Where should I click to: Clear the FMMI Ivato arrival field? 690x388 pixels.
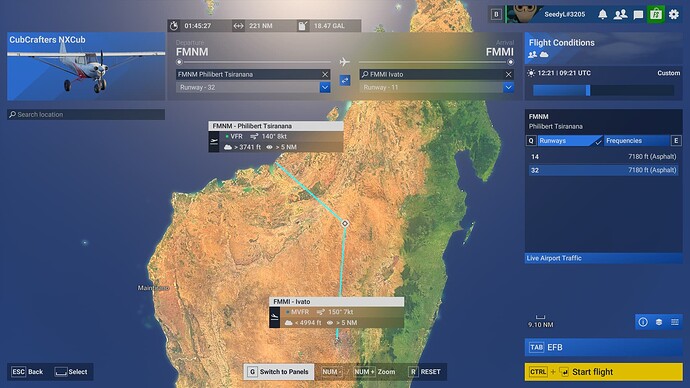coord(508,74)
